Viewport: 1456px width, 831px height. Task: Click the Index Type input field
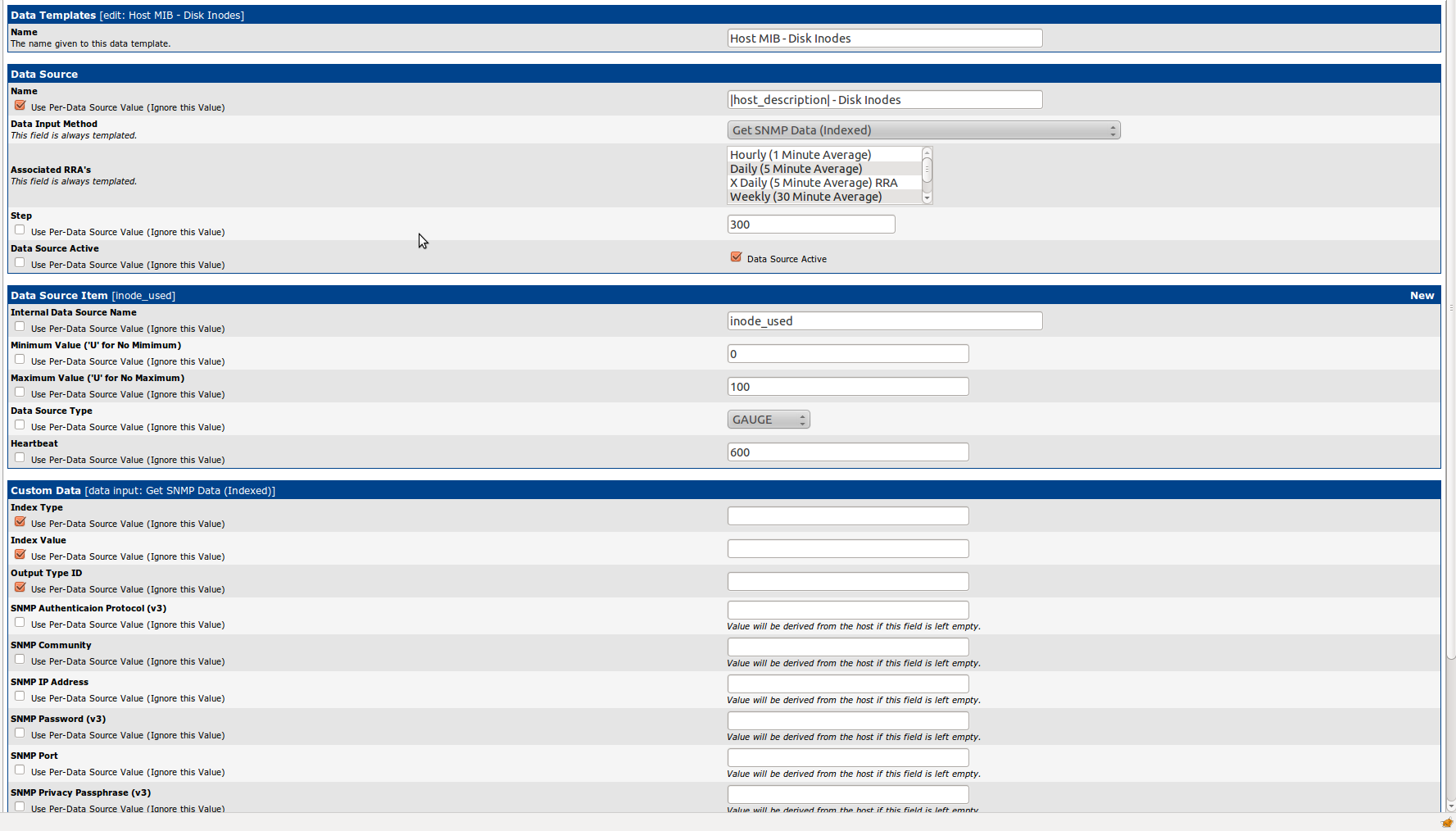point(848,516)
